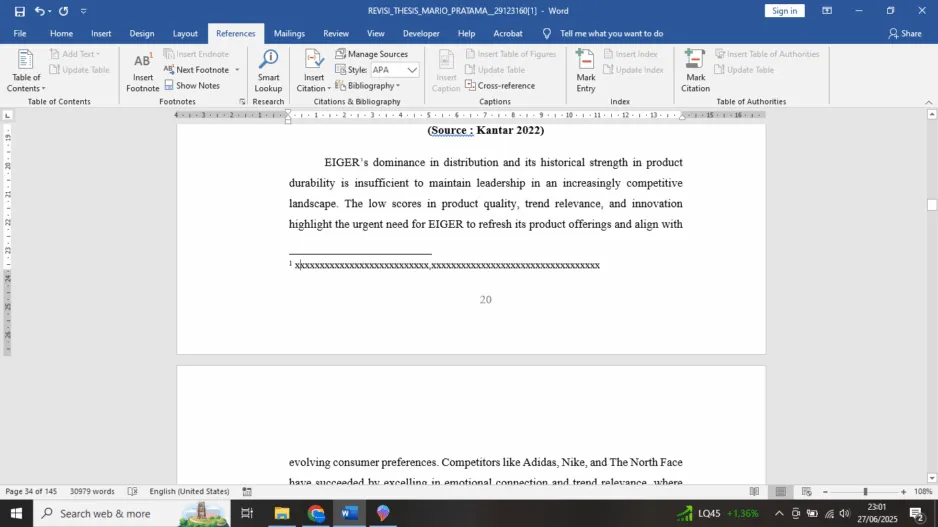Expand the Add Text dropdown
The height and width of the screenshot is (527, 938).
coord(75,54)
